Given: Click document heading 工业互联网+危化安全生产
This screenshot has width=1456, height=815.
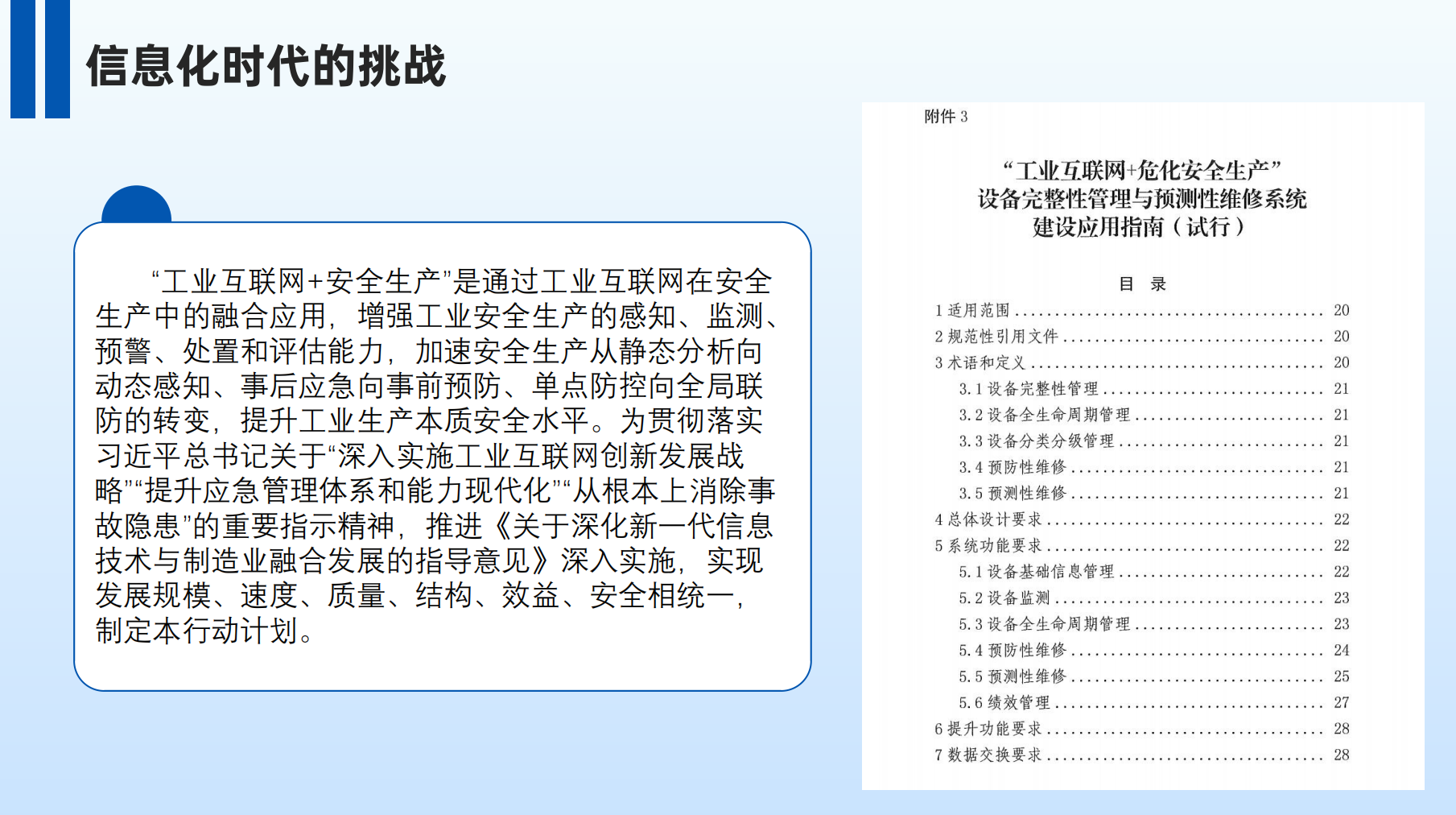Looking at the screenshot, I should pyautogui.click(x=1142, y=171).
